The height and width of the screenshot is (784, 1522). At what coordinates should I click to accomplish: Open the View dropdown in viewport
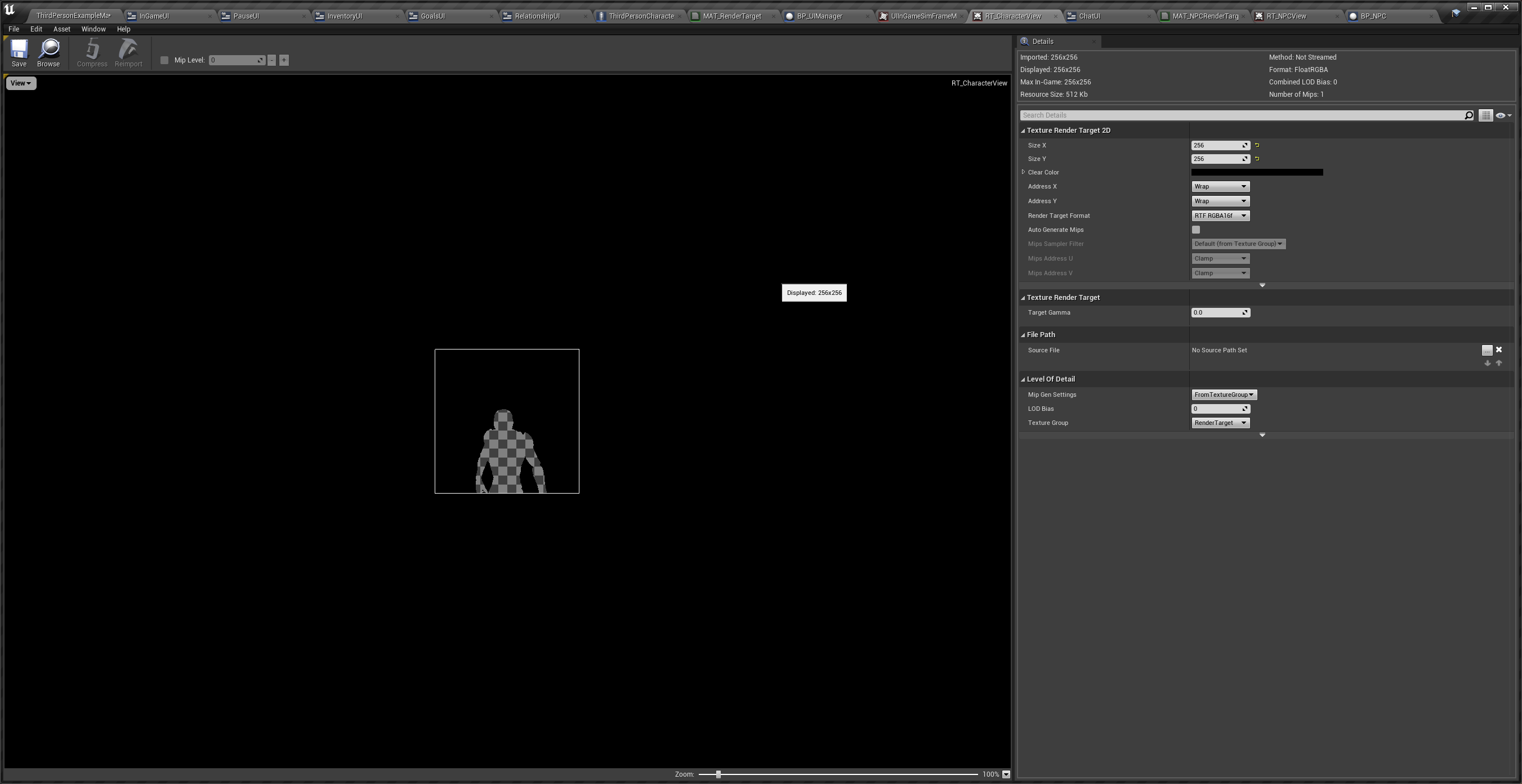point(21,83)
